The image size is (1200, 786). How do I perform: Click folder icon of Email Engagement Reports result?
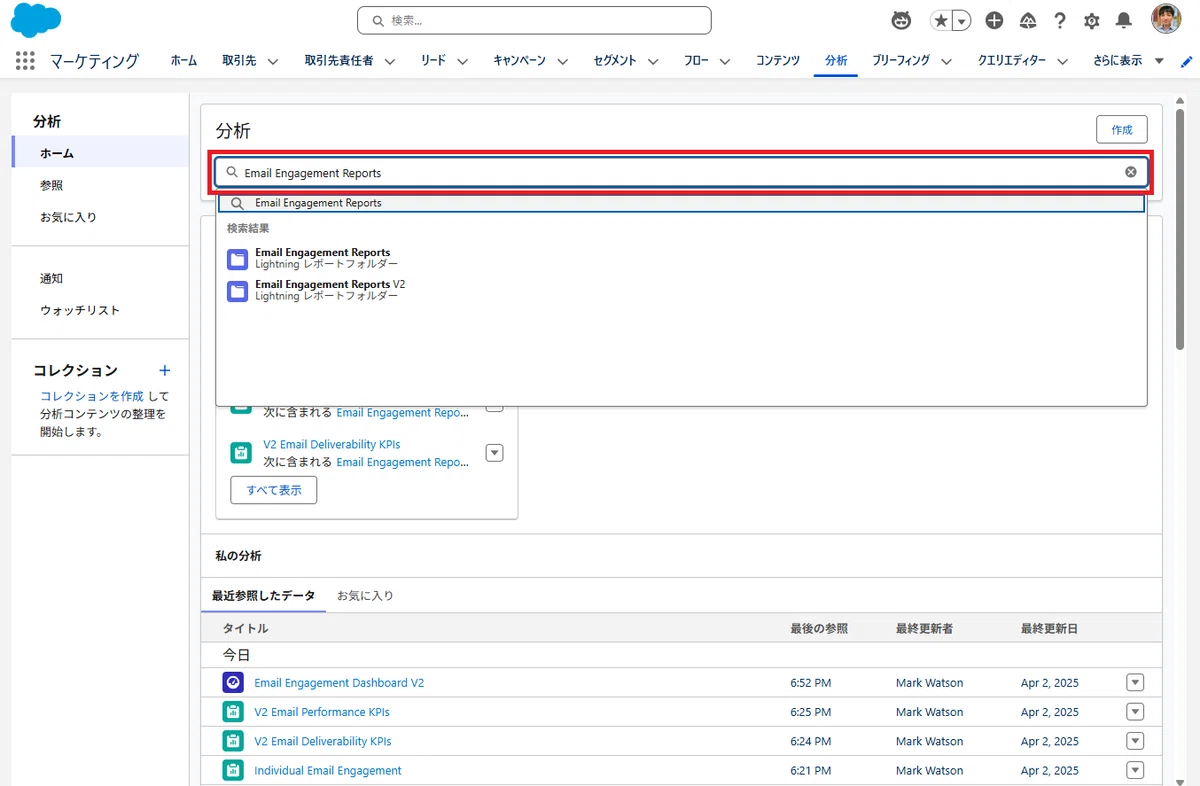click(x=237, y=259)
